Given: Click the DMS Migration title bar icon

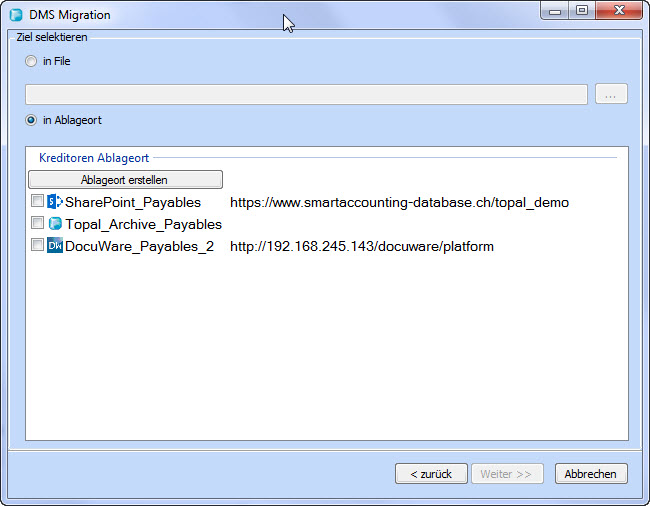Looking at the screenshot, I should [15, 15].
